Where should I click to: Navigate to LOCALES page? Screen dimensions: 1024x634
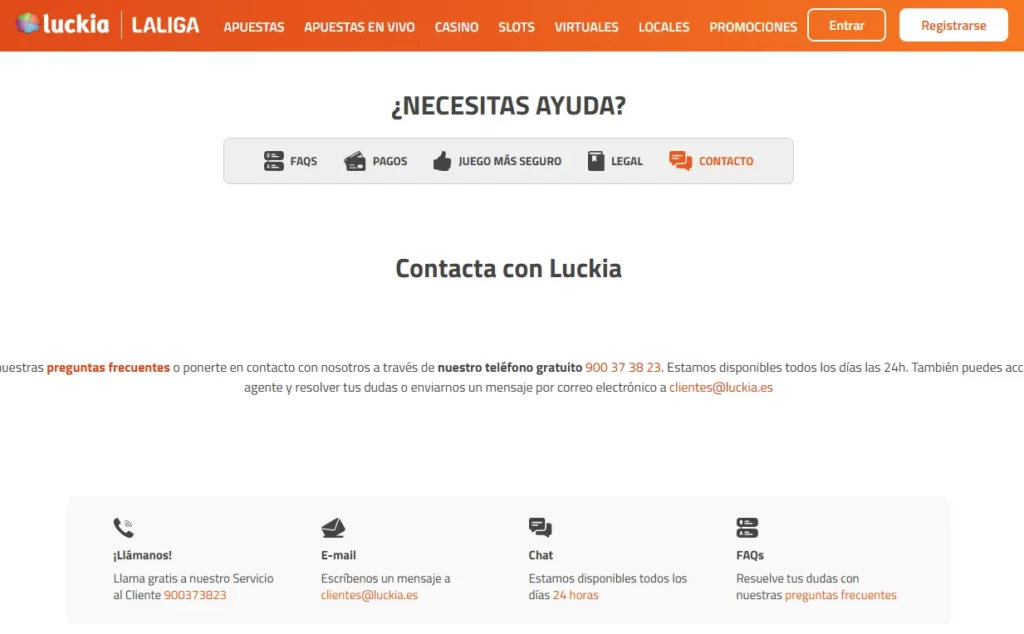coord(664,27)
